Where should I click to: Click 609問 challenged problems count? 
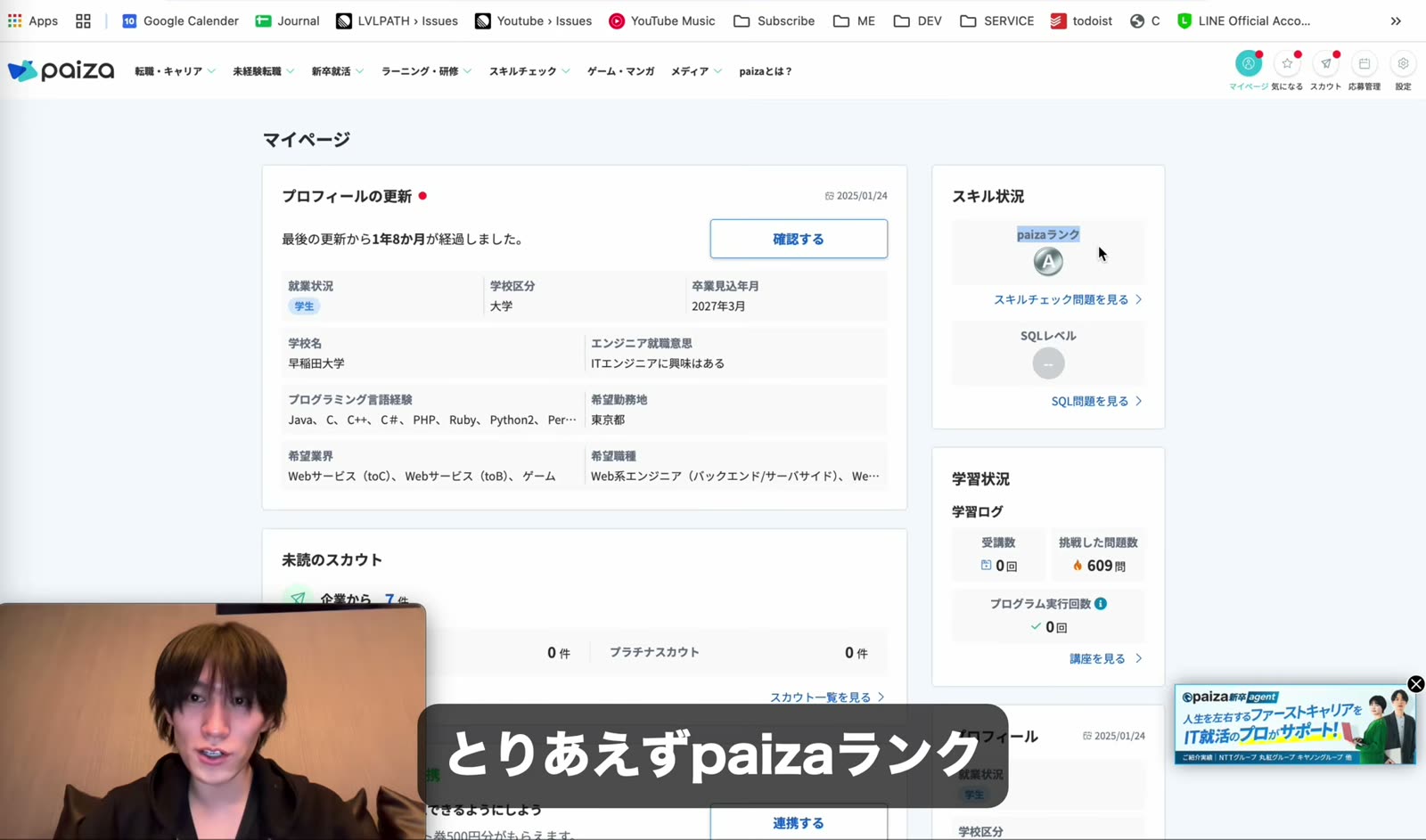(x=1098, y=566)
